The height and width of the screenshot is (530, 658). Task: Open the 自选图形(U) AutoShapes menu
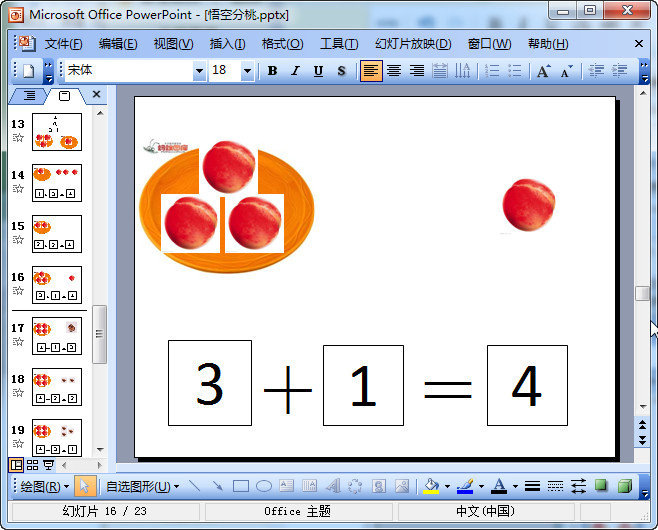coord(142,486)
